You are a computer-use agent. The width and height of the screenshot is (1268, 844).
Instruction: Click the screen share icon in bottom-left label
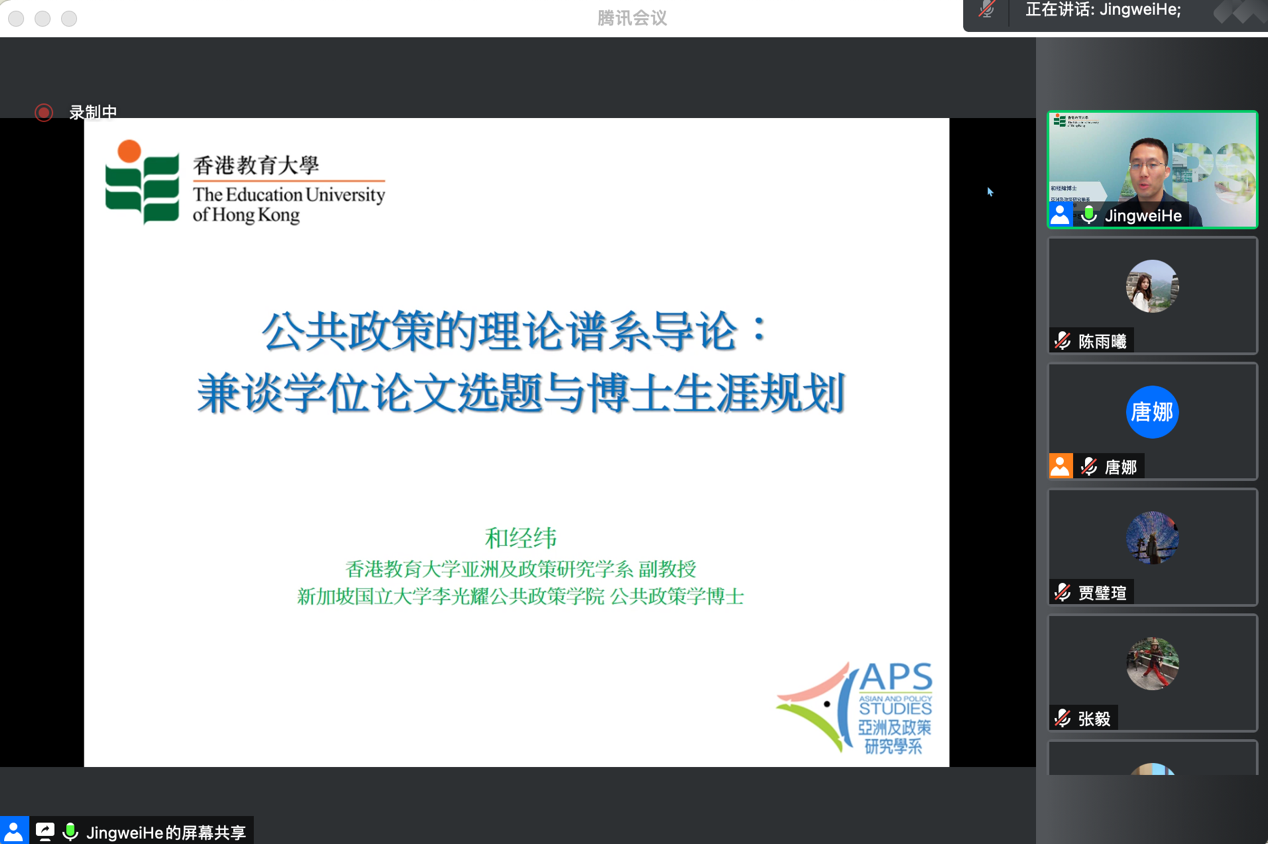(45, 831)
